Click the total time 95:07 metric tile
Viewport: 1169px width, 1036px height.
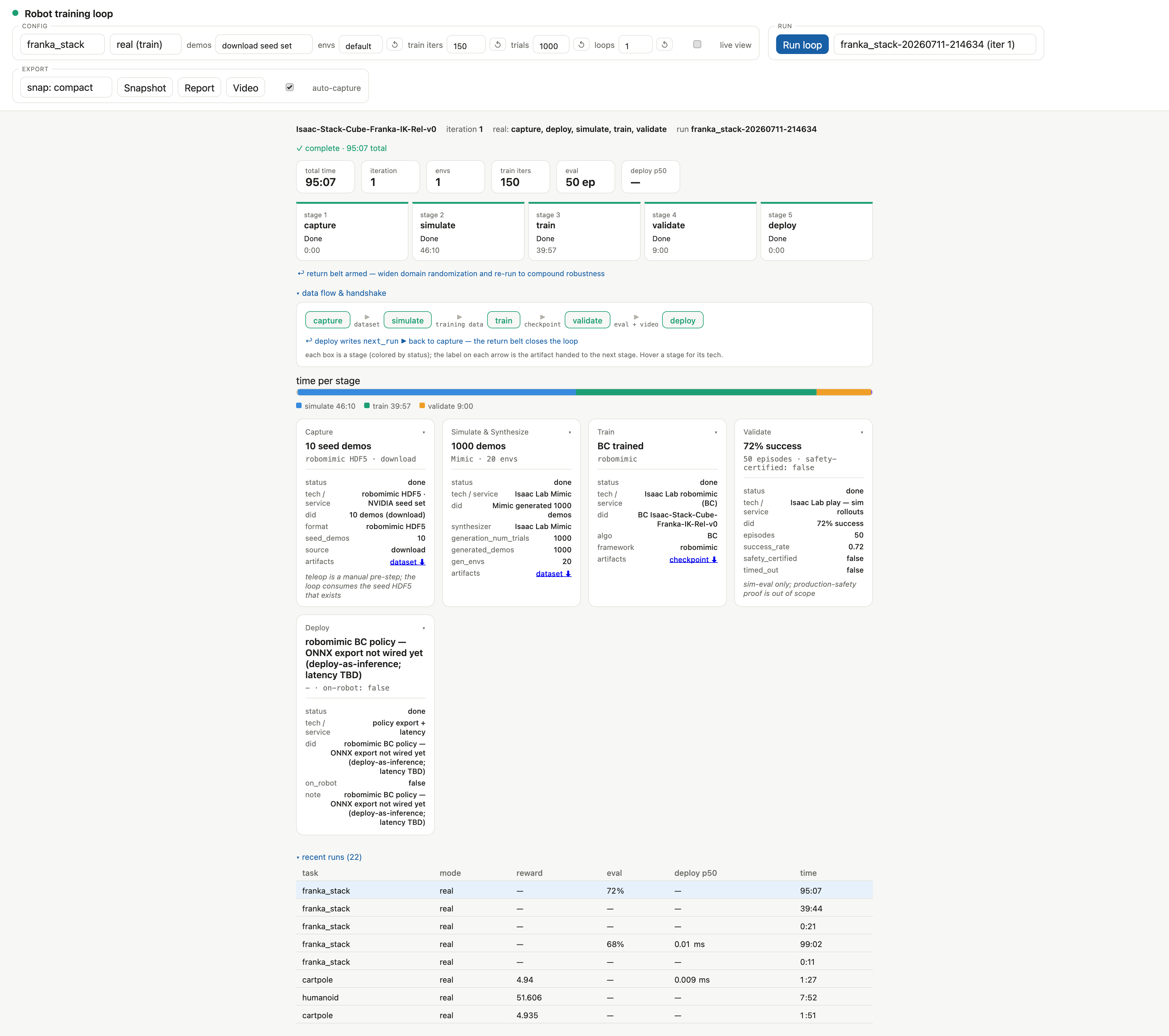(x=326, y=177)
